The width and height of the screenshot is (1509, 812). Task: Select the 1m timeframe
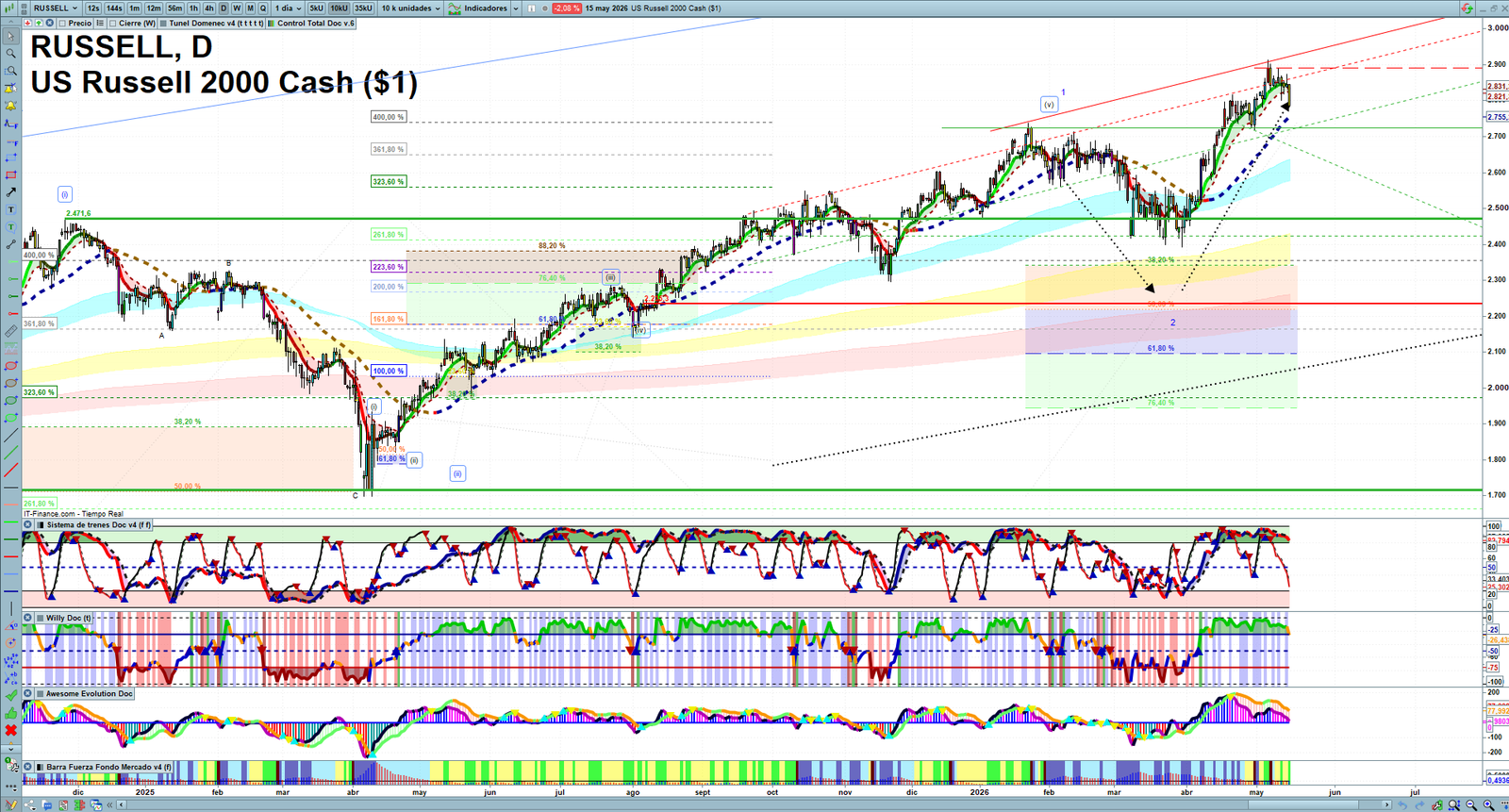coord(135,8)
